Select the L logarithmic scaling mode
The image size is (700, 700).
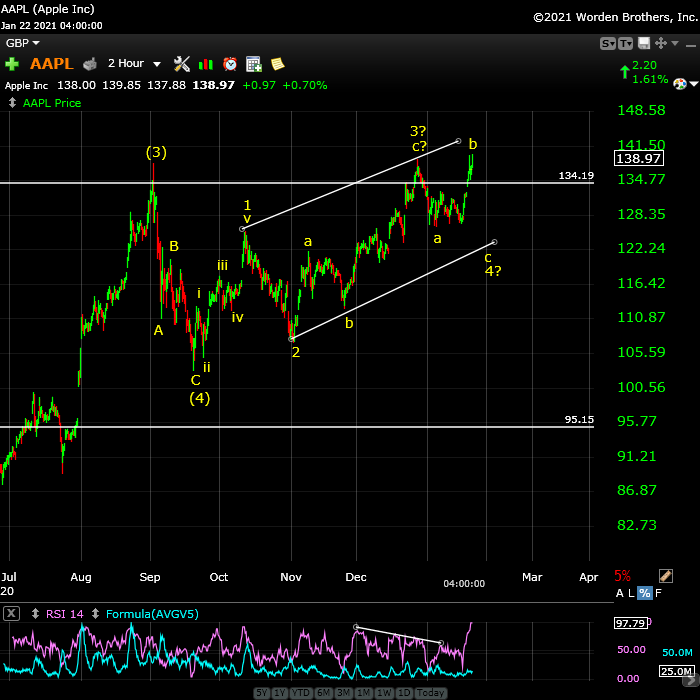[x=631, y=593]
